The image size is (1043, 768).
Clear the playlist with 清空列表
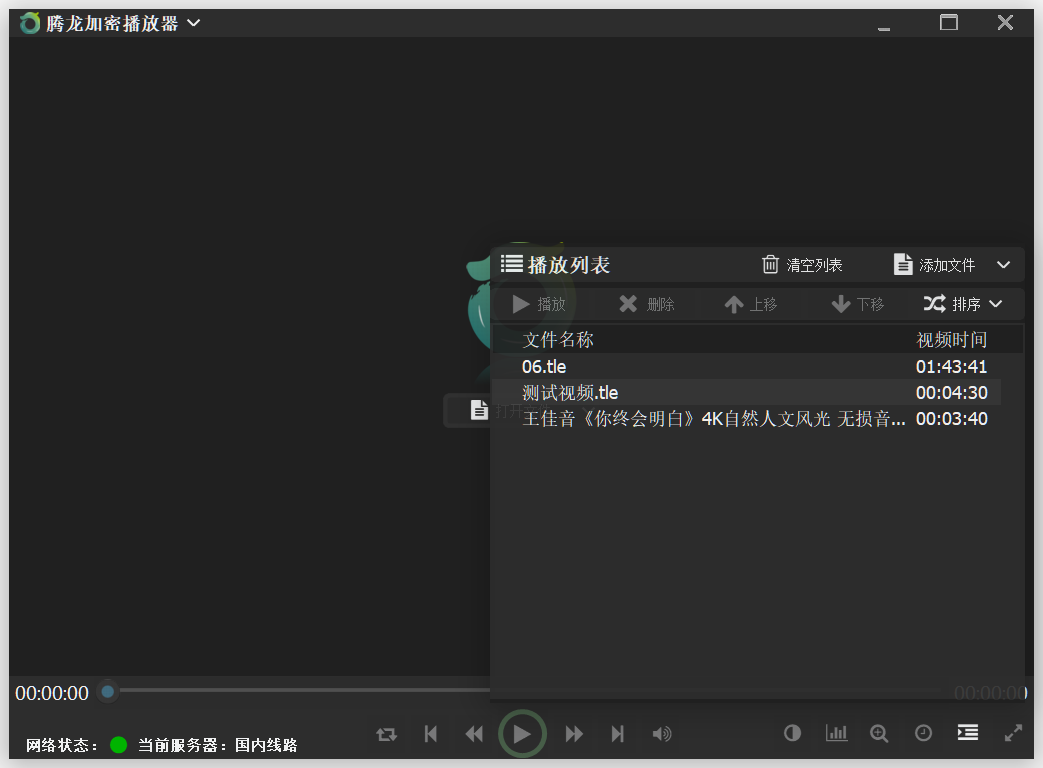tap(802, 265)
